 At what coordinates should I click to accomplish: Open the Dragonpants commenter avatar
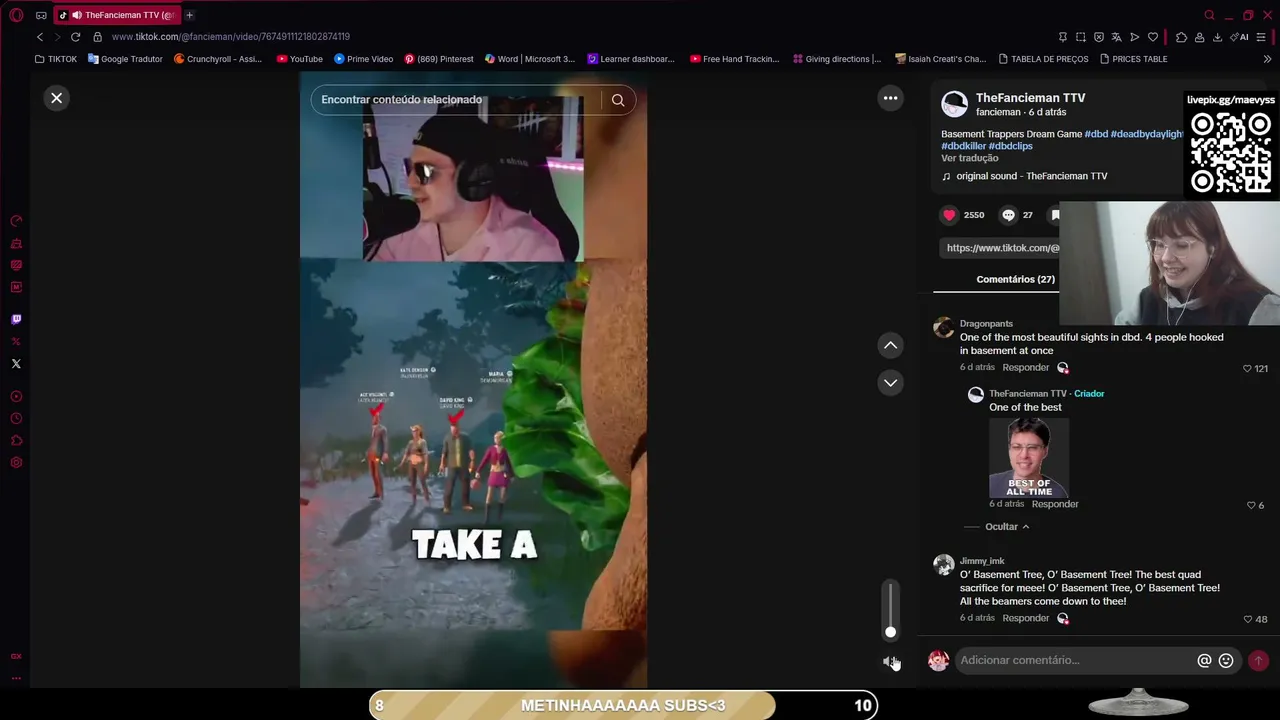pos(943,328)
